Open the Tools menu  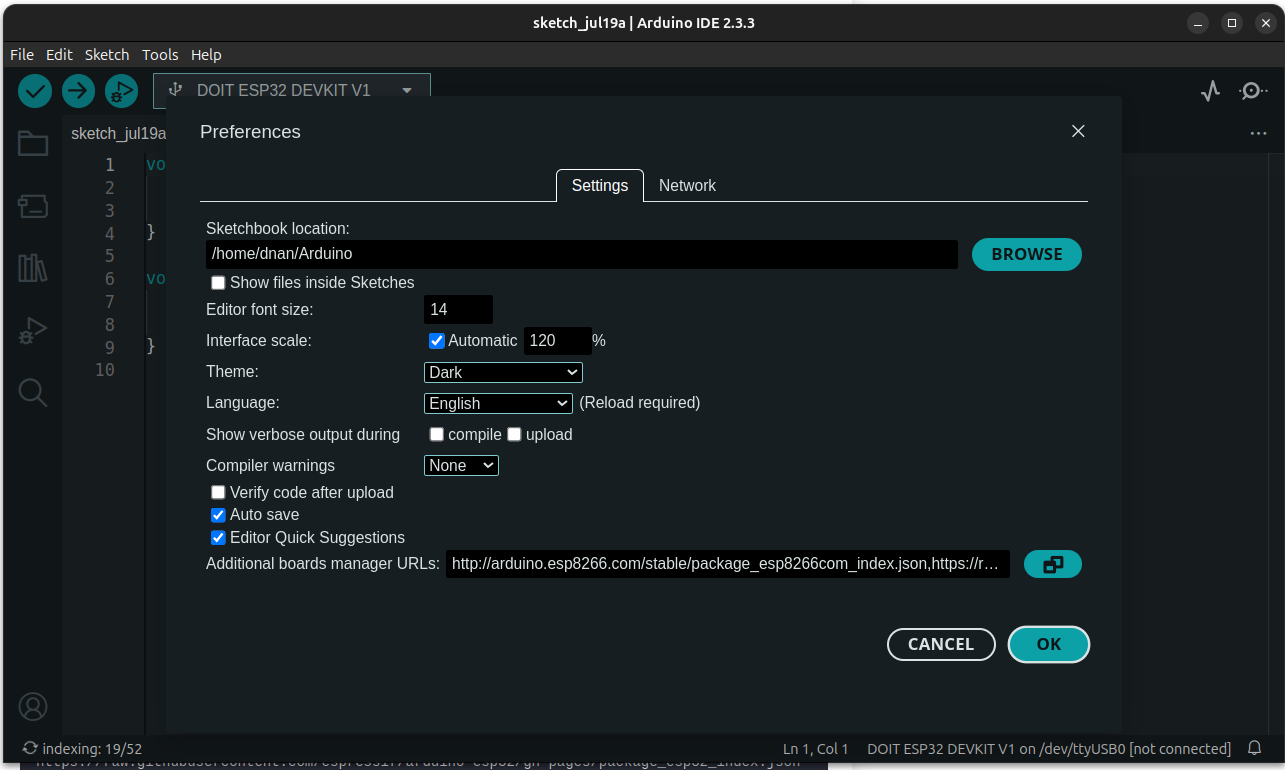tap(160, 55)
